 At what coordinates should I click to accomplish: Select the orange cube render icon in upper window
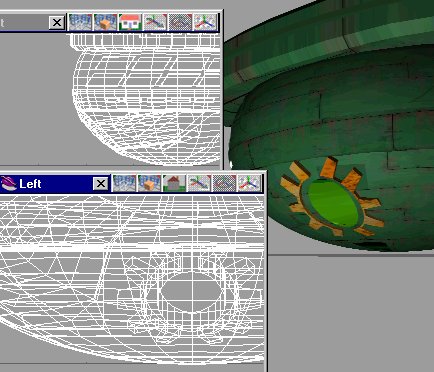click(105, 22)
